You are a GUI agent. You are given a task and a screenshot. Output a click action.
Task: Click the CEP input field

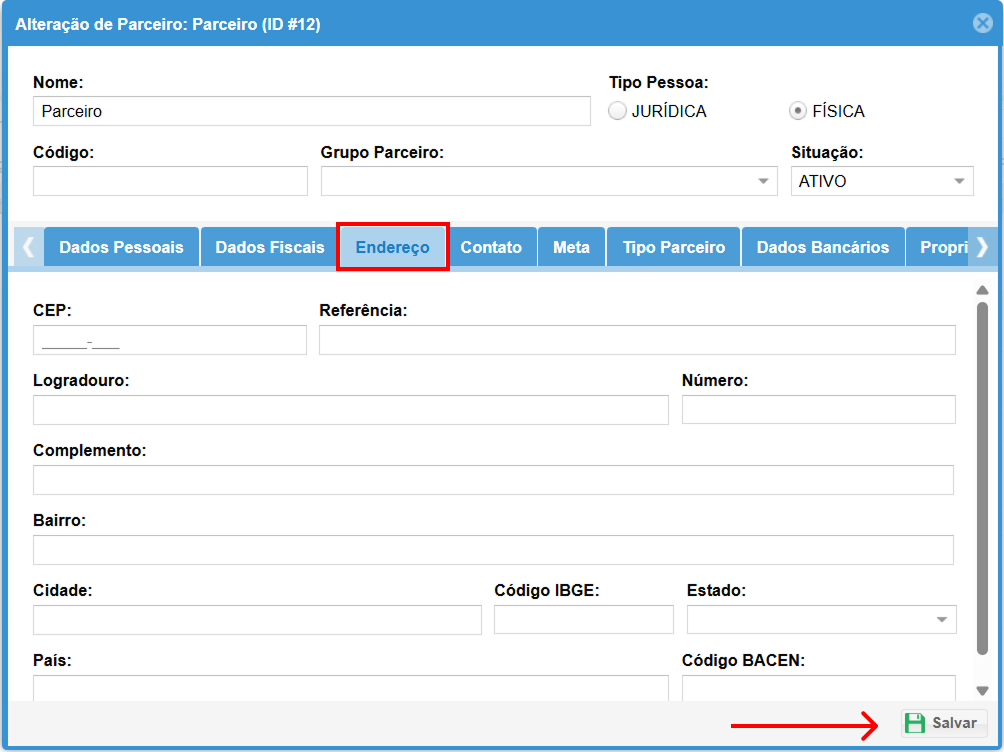point(169,340)
